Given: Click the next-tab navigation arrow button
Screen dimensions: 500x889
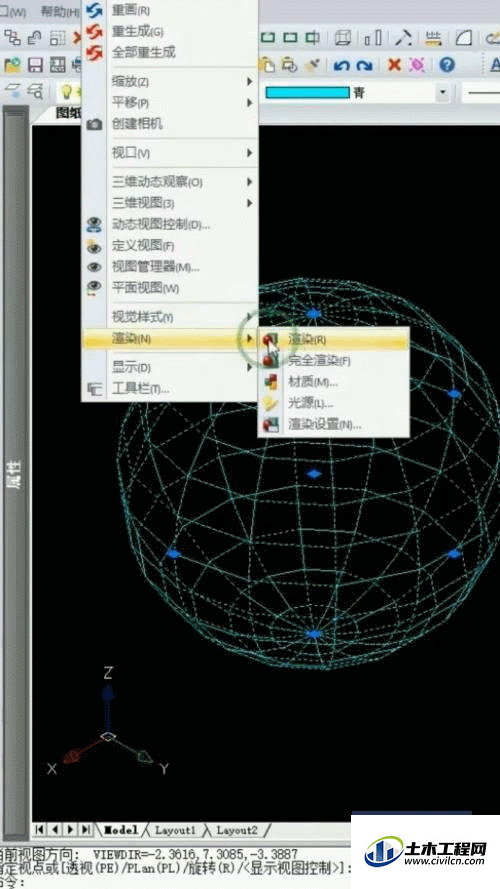Looking at the screenshot, I should point(70,829).
